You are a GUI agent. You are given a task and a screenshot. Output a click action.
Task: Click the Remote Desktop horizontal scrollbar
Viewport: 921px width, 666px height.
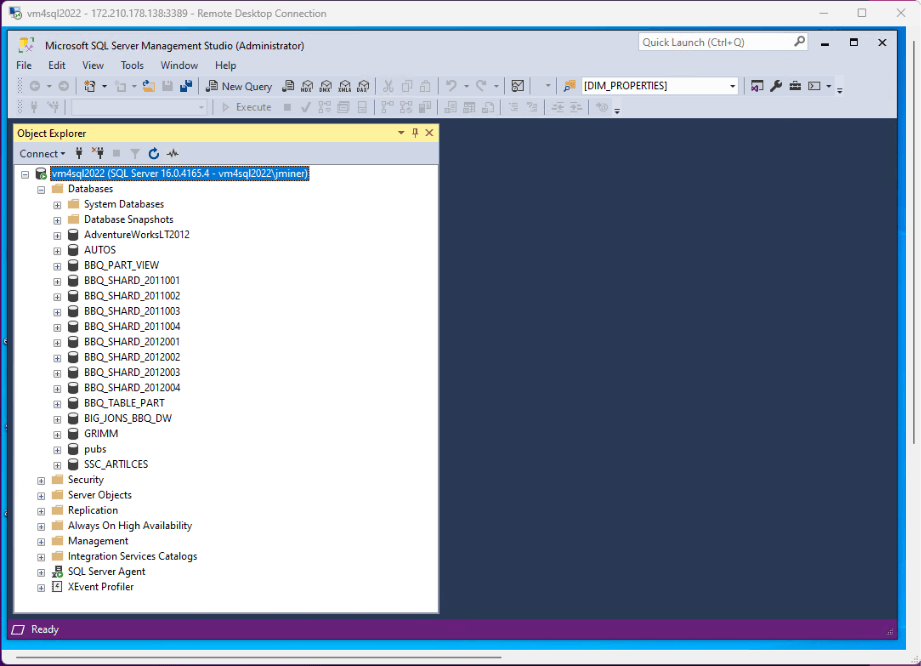point(258,657)
